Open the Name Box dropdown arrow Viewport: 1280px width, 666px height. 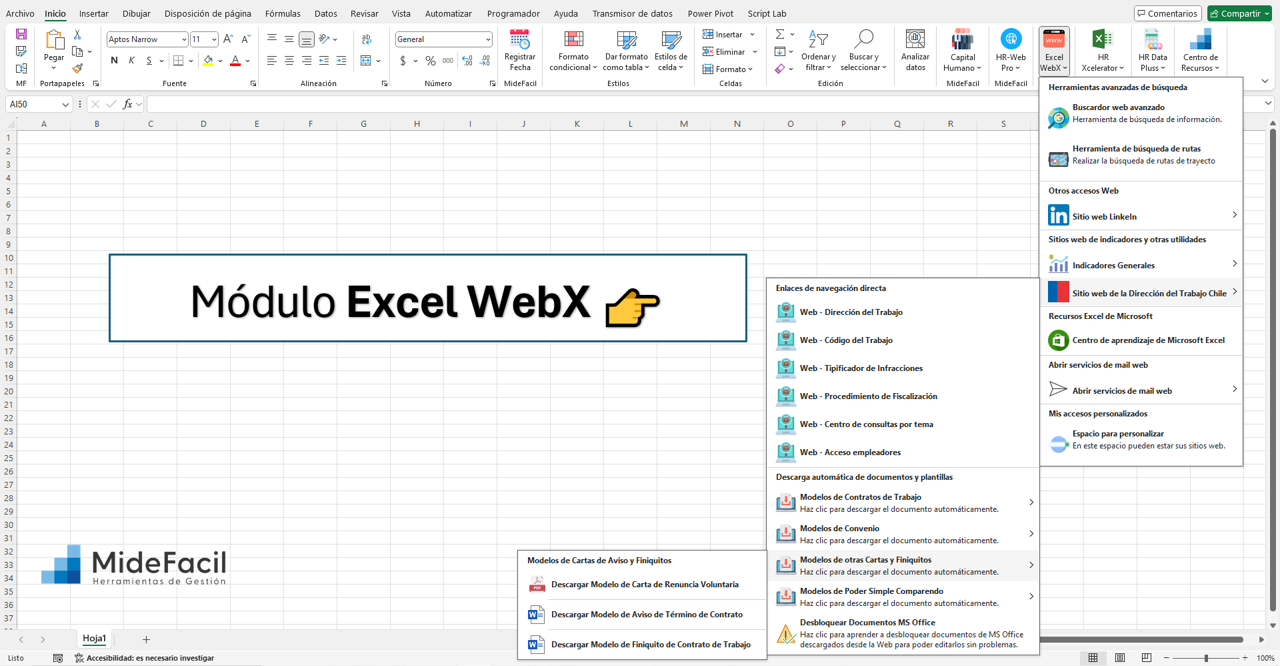point(65,104)
